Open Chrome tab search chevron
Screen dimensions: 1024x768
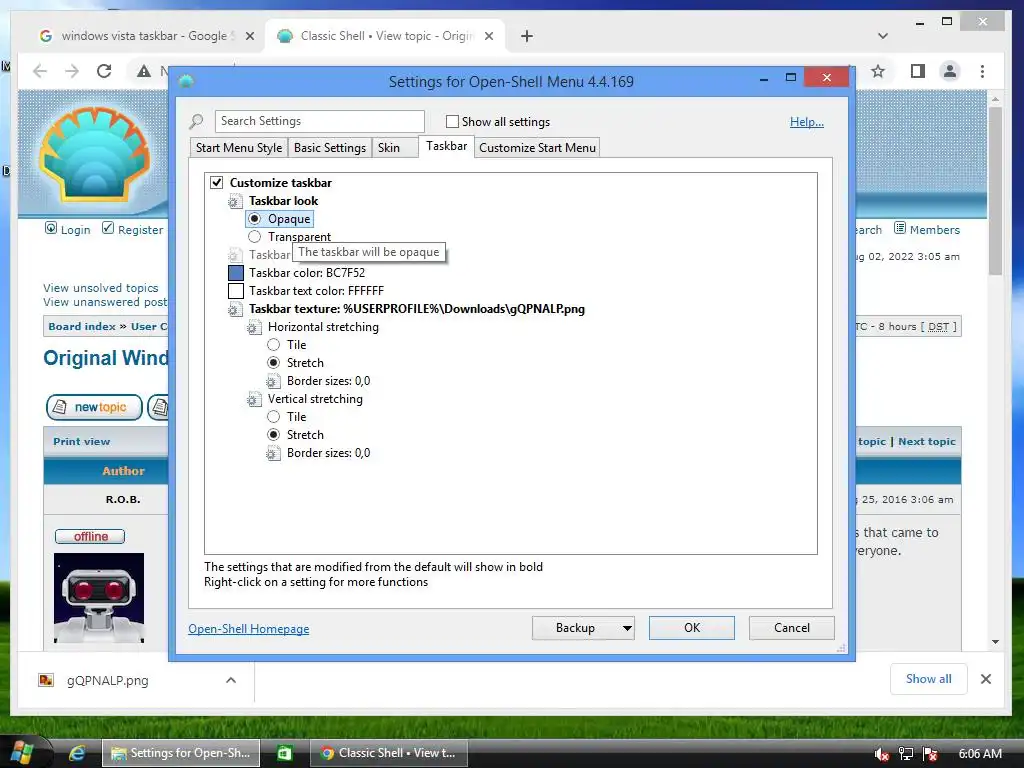(883, 36)
